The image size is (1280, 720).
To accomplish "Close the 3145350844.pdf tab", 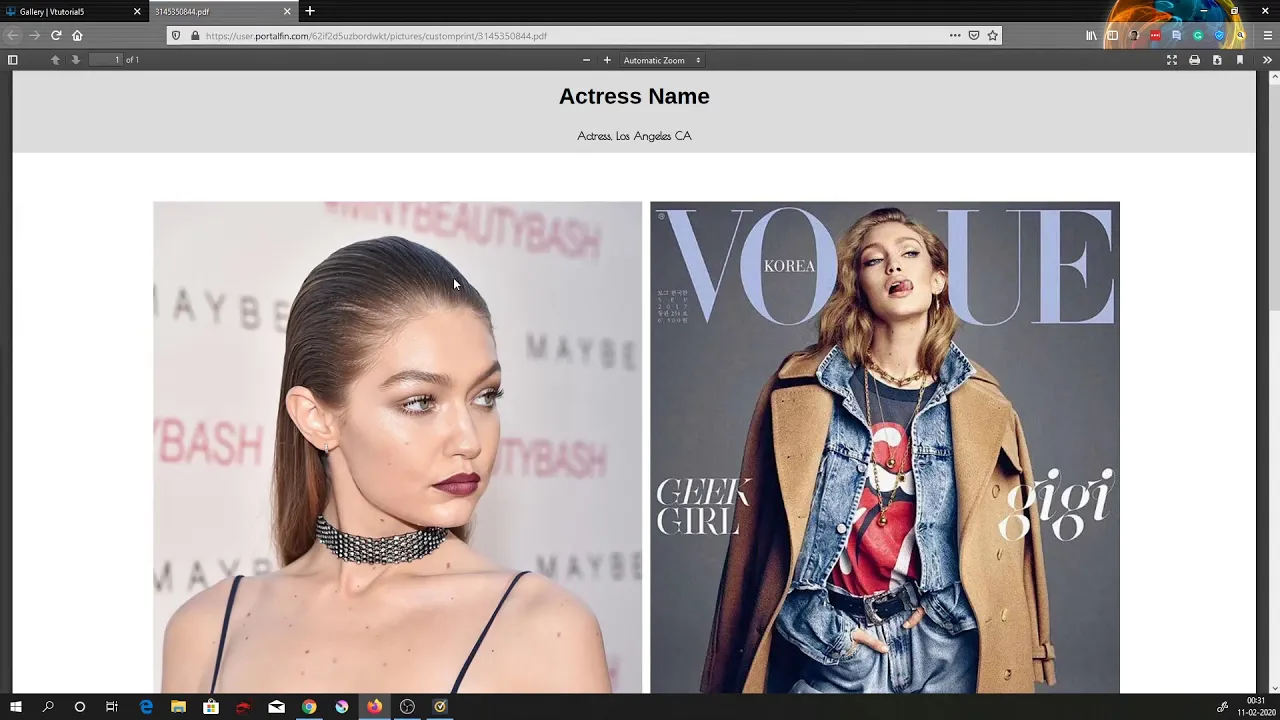I will [x=287, y=12].
